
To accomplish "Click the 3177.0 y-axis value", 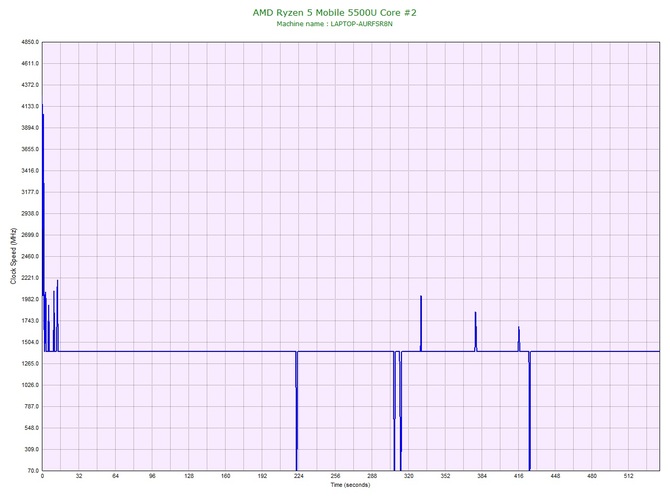I will (x=30, y=192).
